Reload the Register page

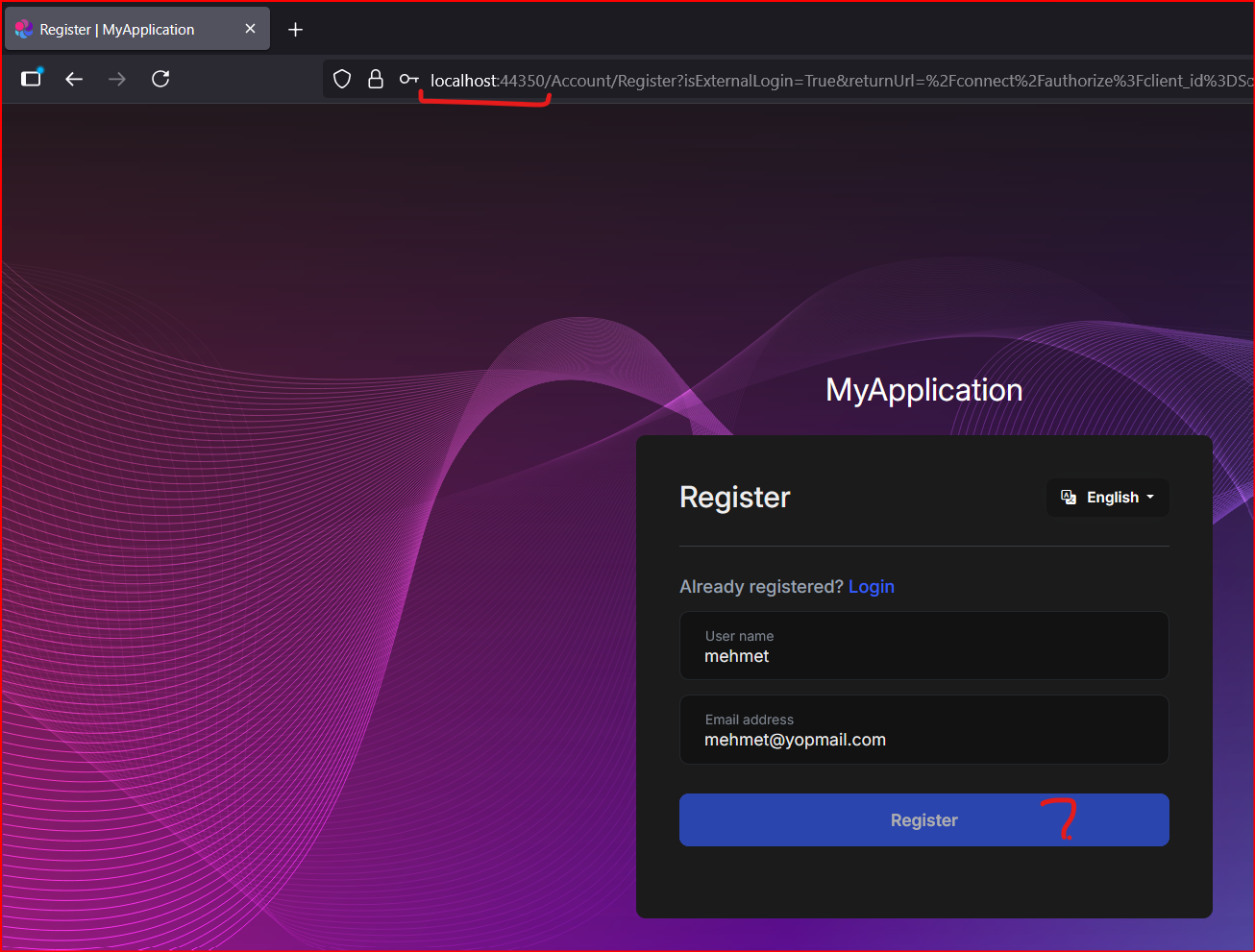(x=160, y=79)
